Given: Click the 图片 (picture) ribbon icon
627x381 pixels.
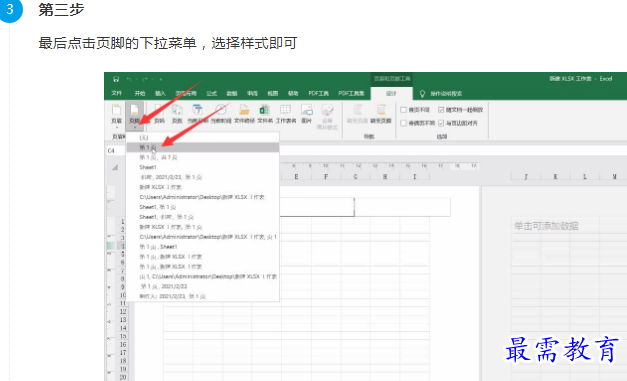Looking at the screenshot, I should 307,114.
